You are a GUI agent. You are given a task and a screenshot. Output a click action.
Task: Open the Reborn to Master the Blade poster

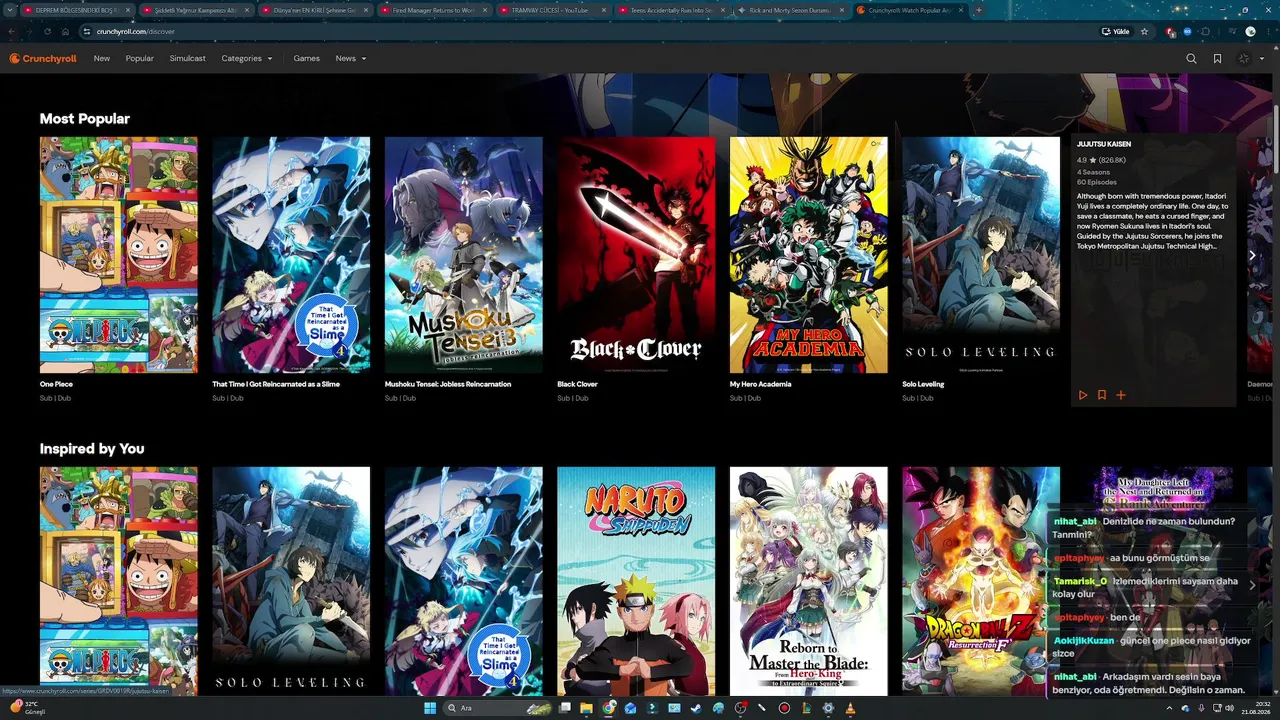[809, 581]
